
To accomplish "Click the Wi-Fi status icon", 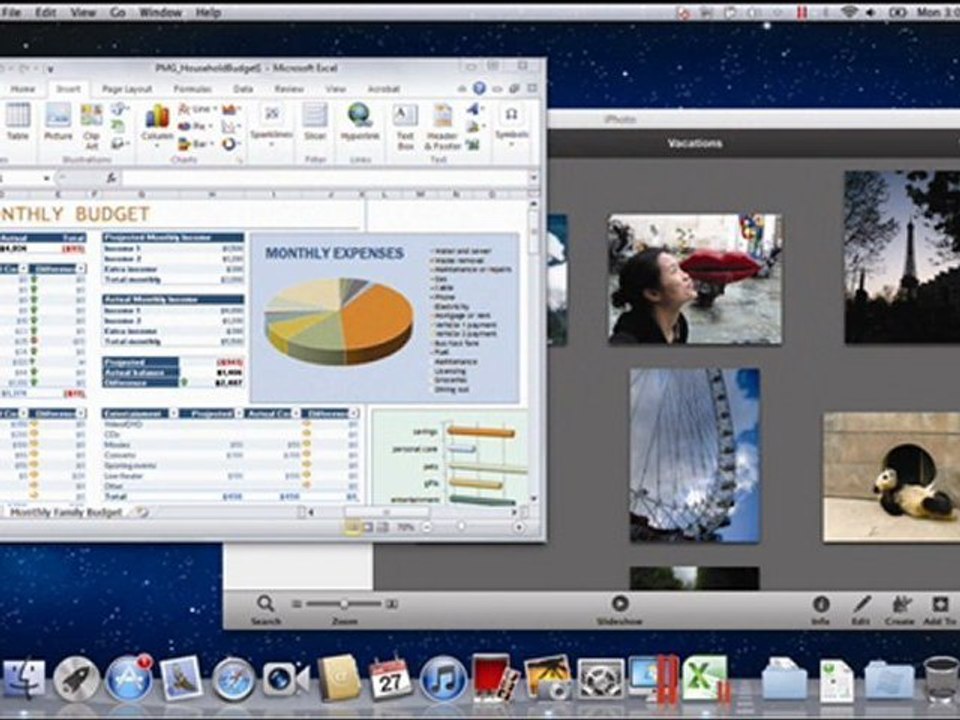I will click(x=849, y=12).
